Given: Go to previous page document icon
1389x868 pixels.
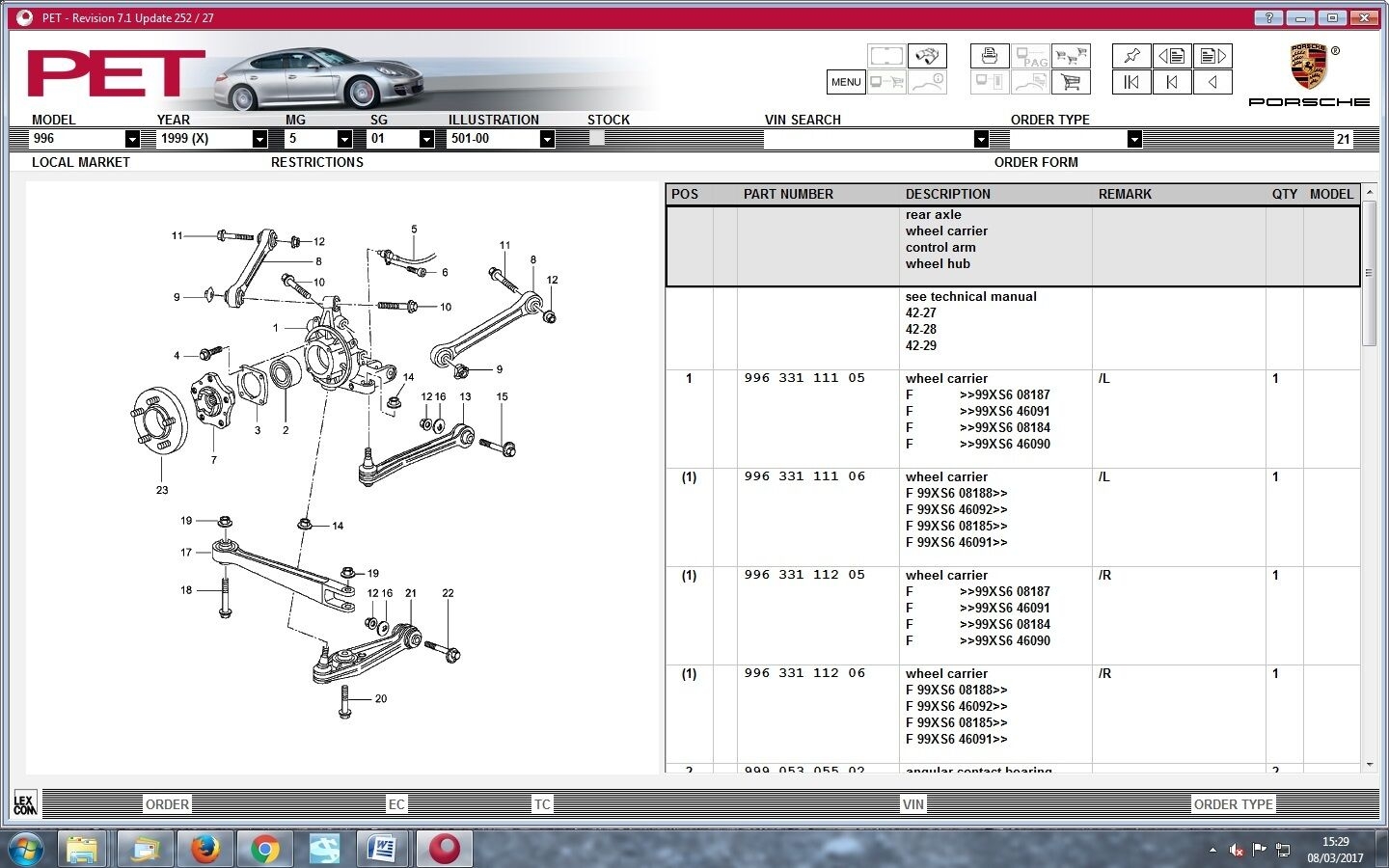Looking at the screenshot, I should click(1172, 56).
